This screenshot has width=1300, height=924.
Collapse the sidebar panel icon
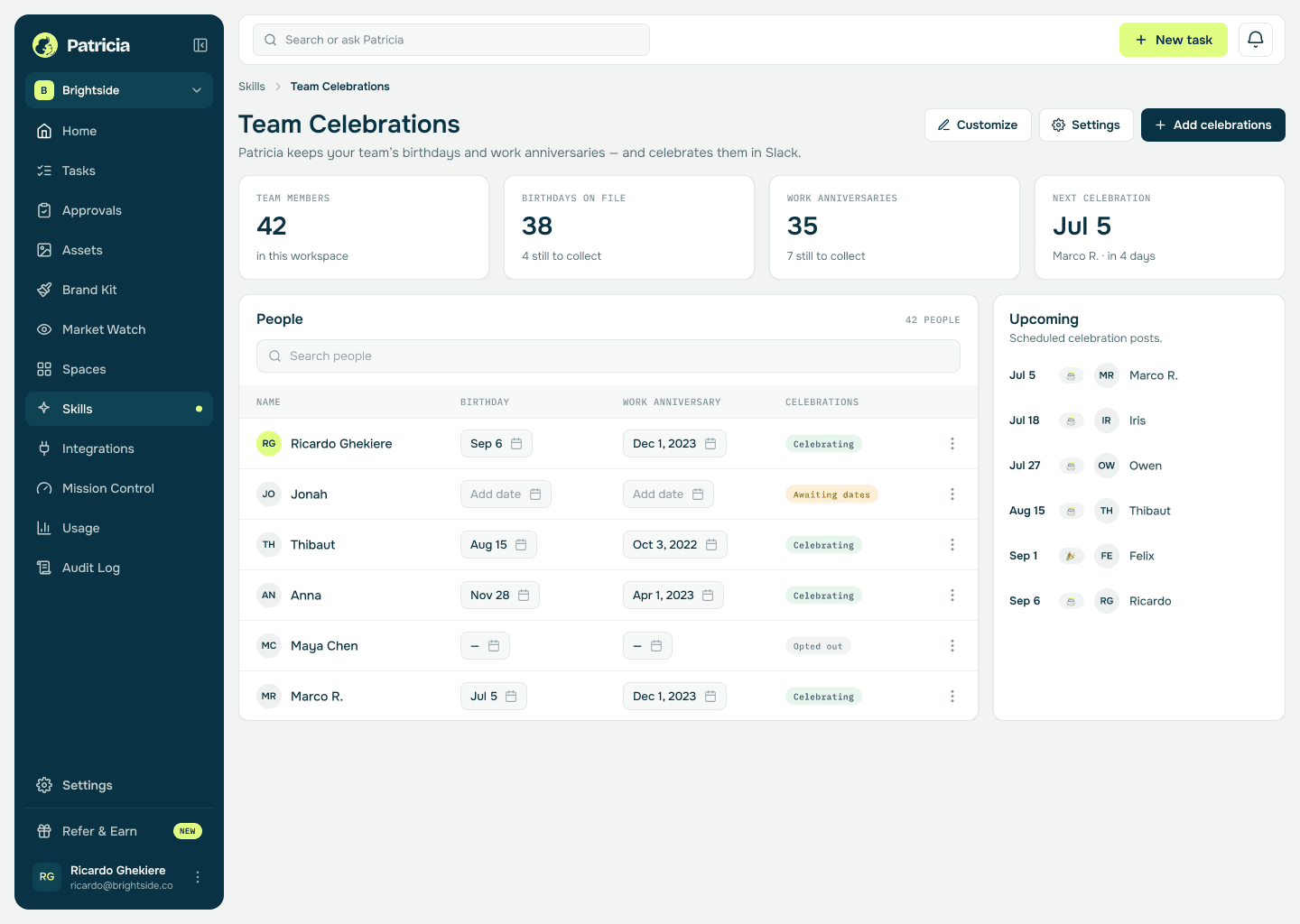click(200, 45)
